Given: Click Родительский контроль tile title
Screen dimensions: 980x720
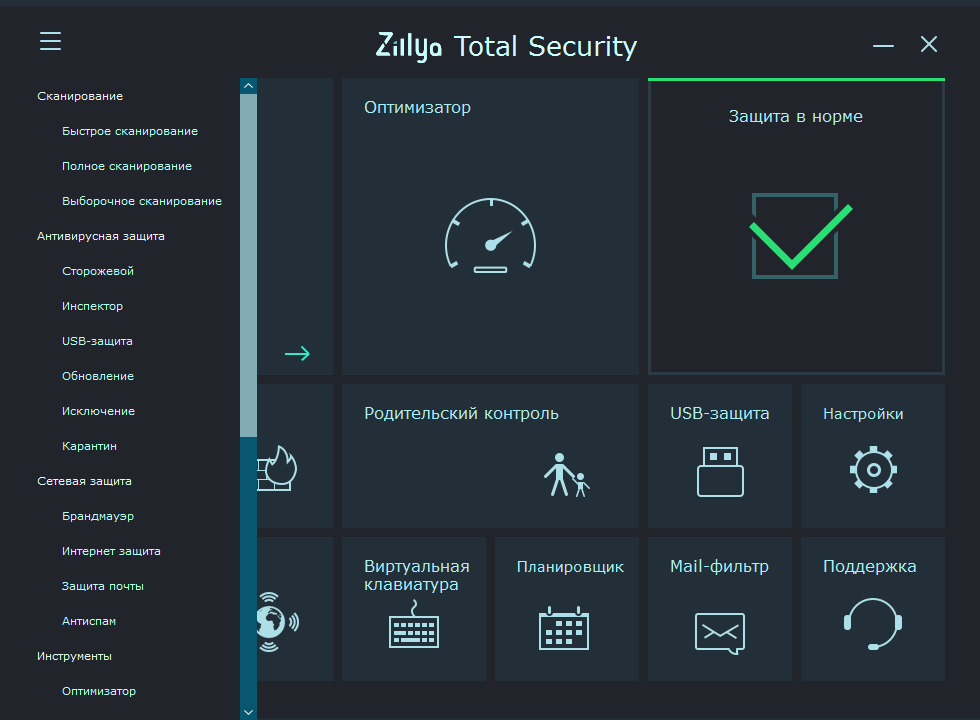Looking at the screenshot, I should click(461, 414).
